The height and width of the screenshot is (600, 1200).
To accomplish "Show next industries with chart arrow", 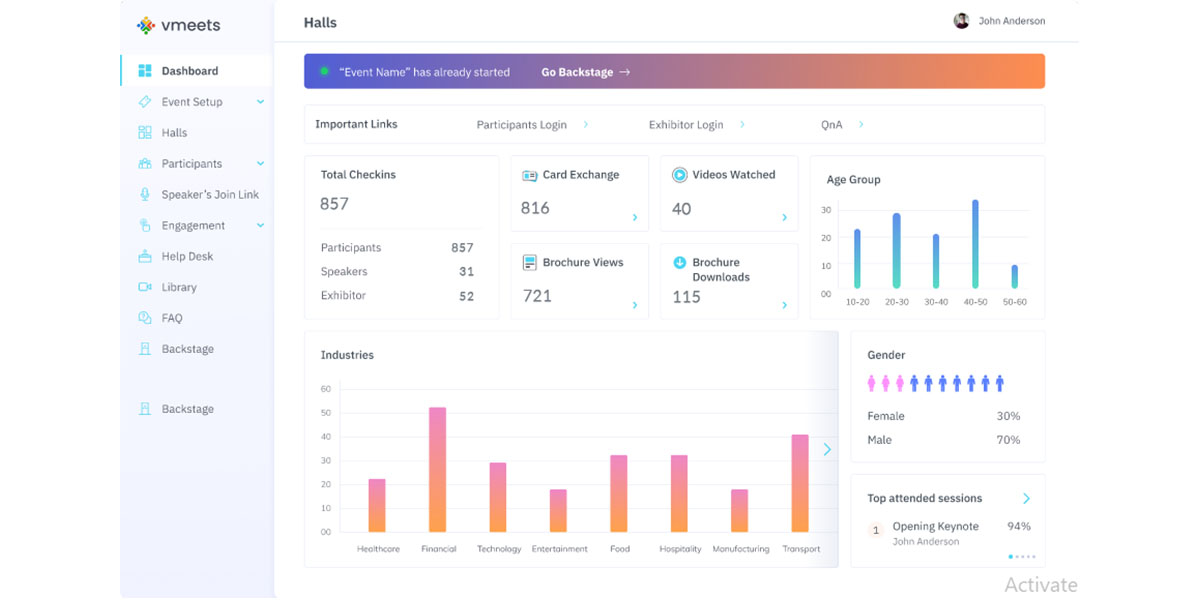I will click(x=827, y=450).
